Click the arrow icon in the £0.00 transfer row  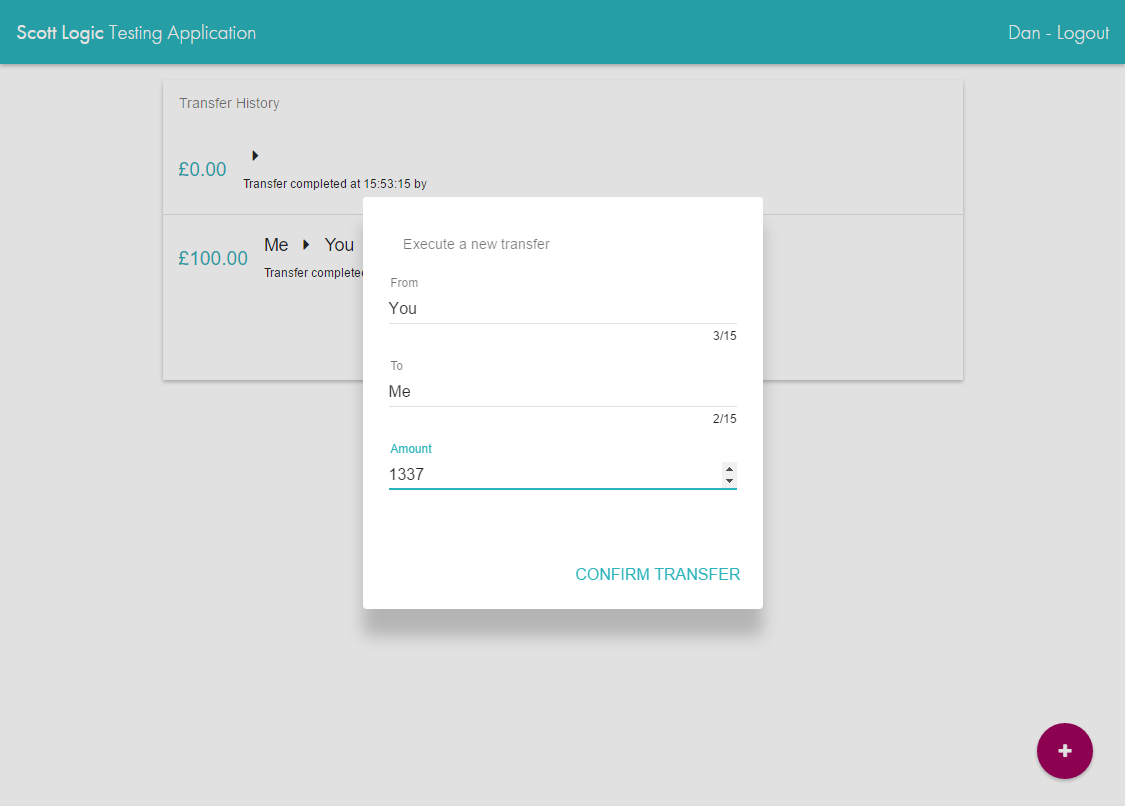pyautogui.click(x=255, y=155)
